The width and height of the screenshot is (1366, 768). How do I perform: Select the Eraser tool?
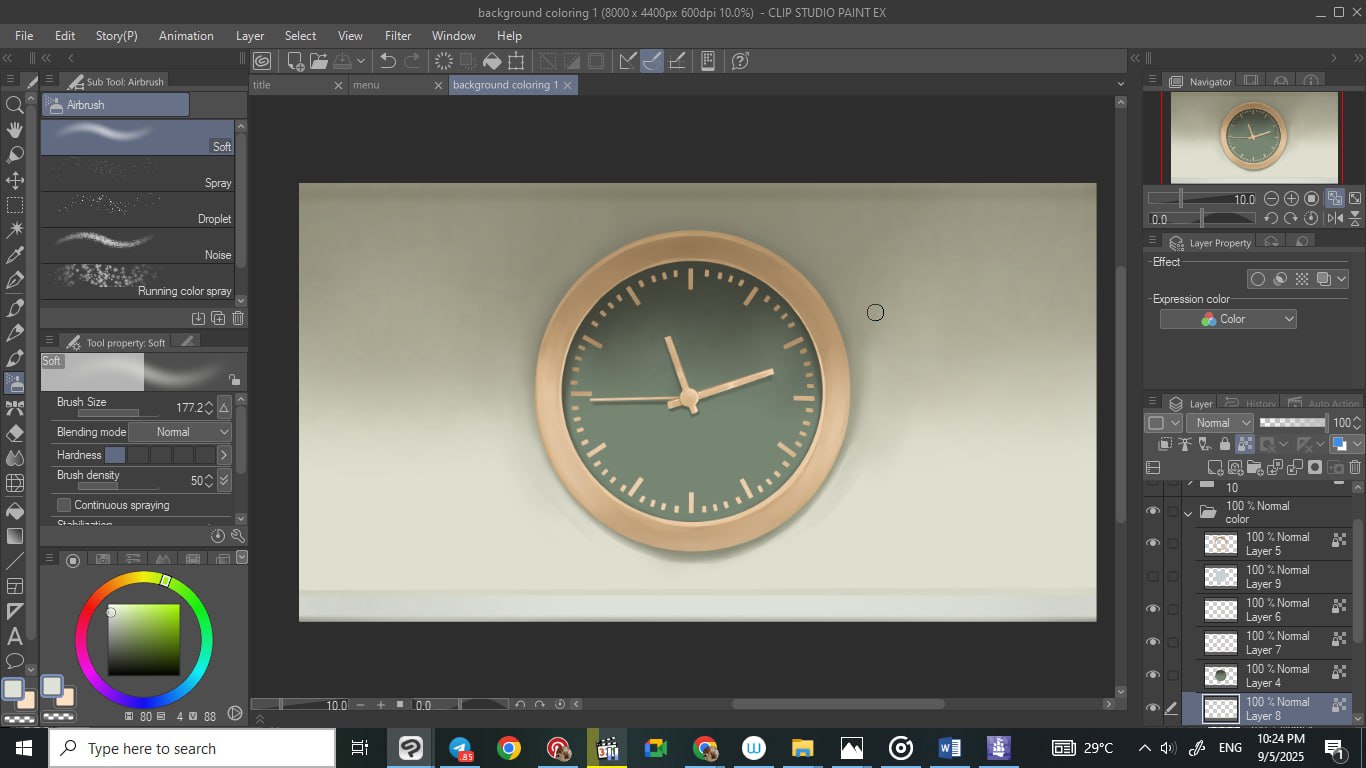coord(15,433)
